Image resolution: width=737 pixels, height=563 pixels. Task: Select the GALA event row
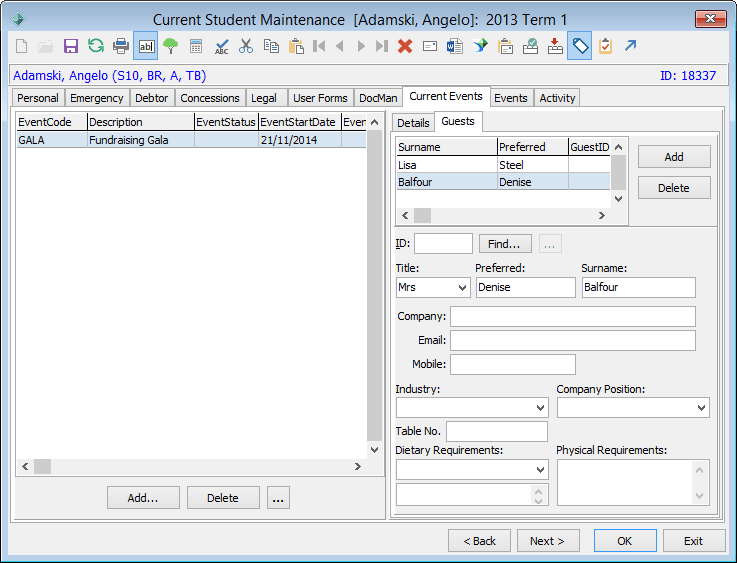[x=191, y=140]
